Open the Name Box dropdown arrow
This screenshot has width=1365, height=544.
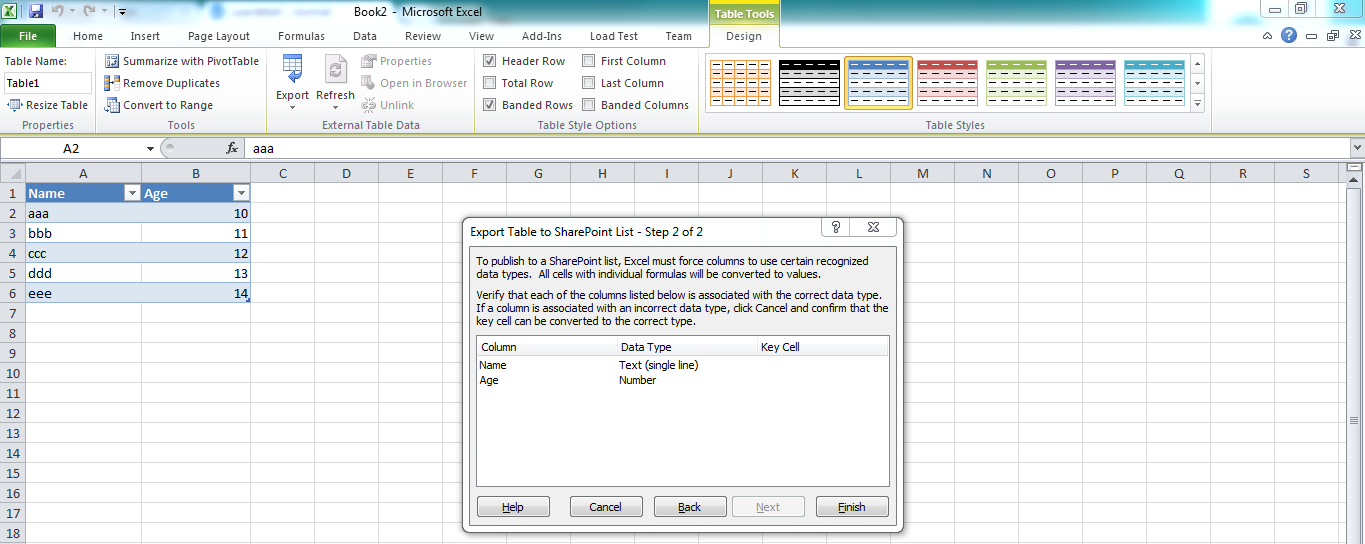click(x=150, y=148)
